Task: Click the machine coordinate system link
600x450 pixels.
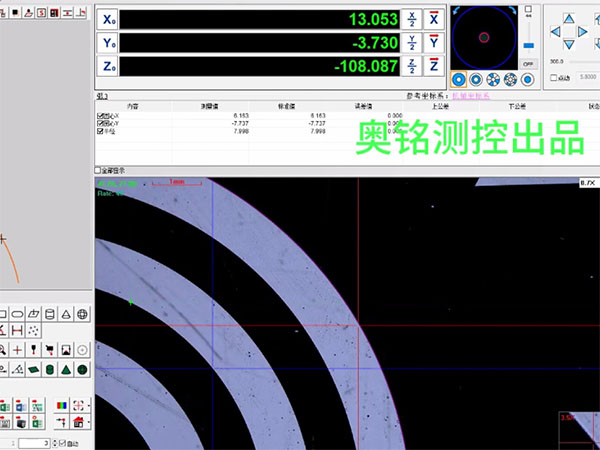Action: 468,96
